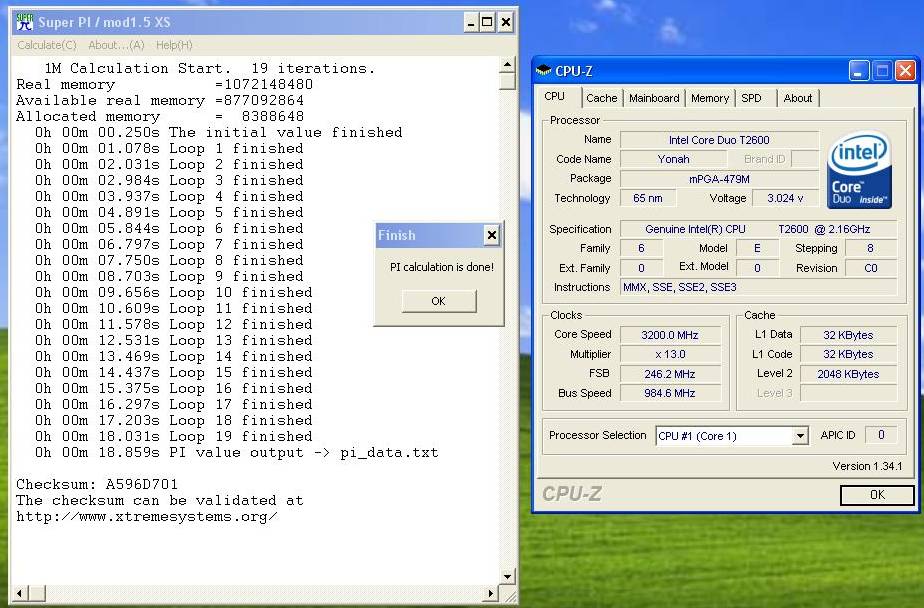Click the Checksum: A596D701 line
924x608 pixels.
coord(97,485)
